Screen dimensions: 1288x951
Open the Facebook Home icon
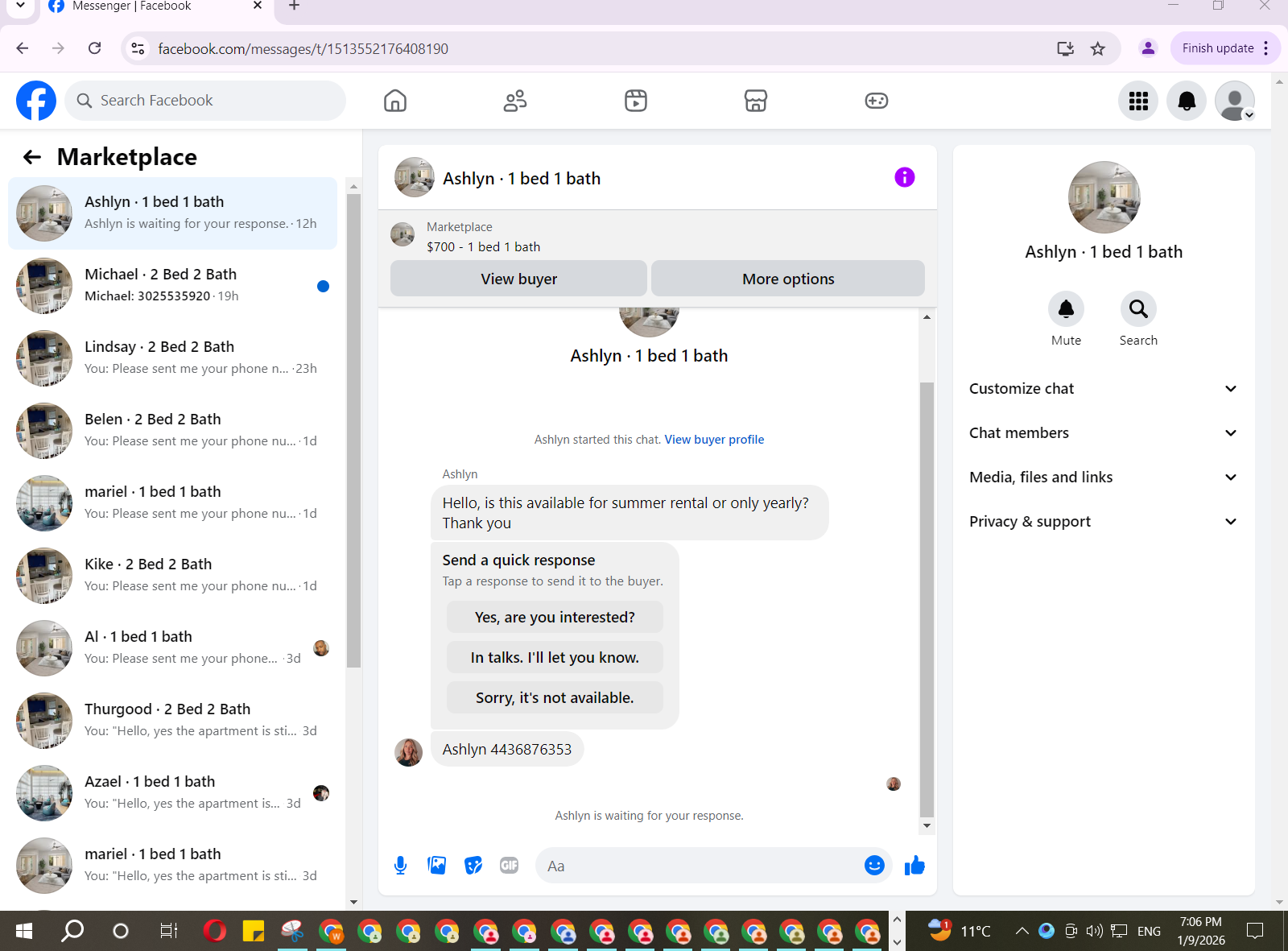click(395, 101)
